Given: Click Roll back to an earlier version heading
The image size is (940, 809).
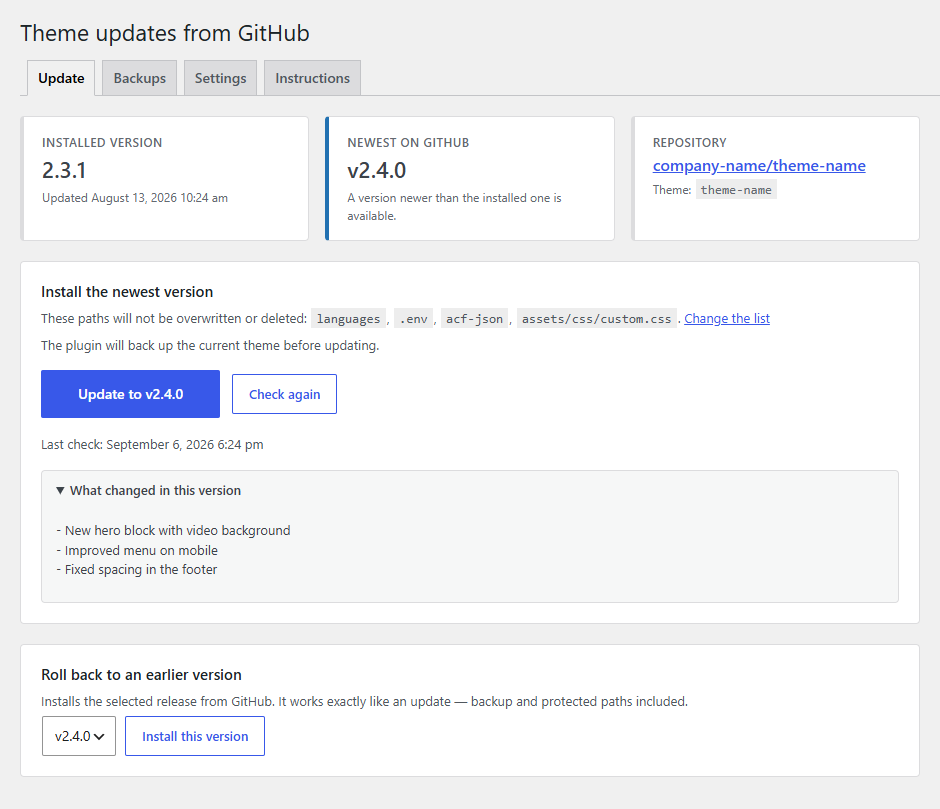Looking at the screenshot, I should (141, 675).
